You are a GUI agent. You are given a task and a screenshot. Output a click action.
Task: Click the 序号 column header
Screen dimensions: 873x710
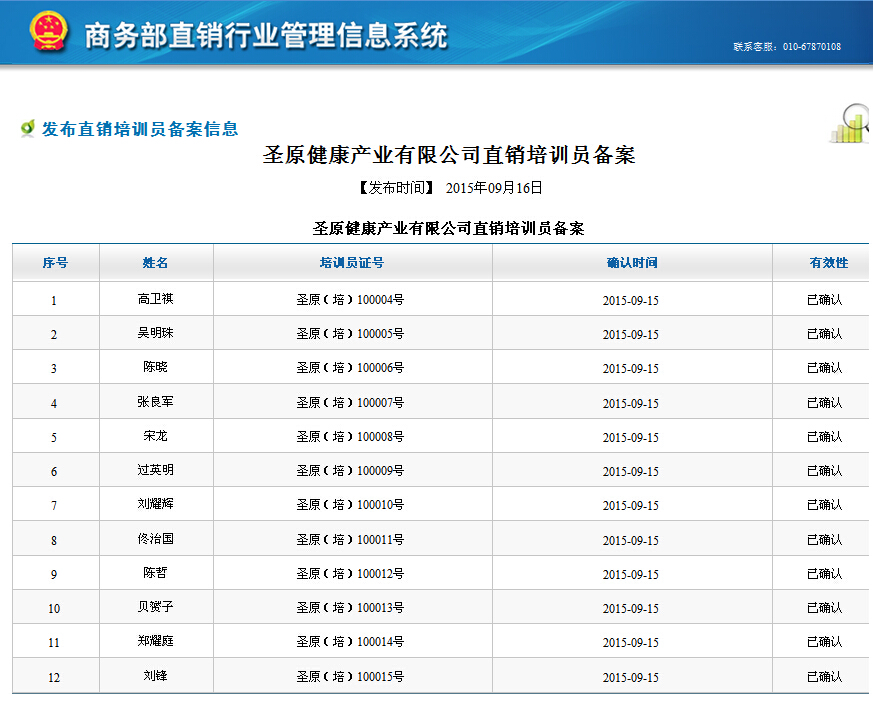[55, 263]
